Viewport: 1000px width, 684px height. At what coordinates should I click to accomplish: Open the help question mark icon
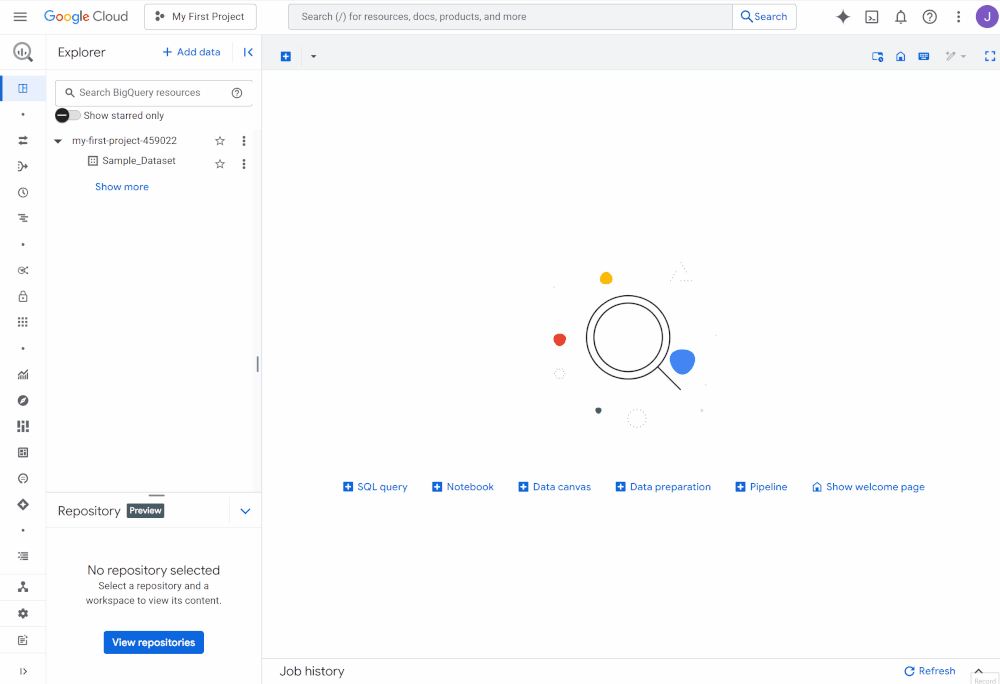[x=930, y=17]
